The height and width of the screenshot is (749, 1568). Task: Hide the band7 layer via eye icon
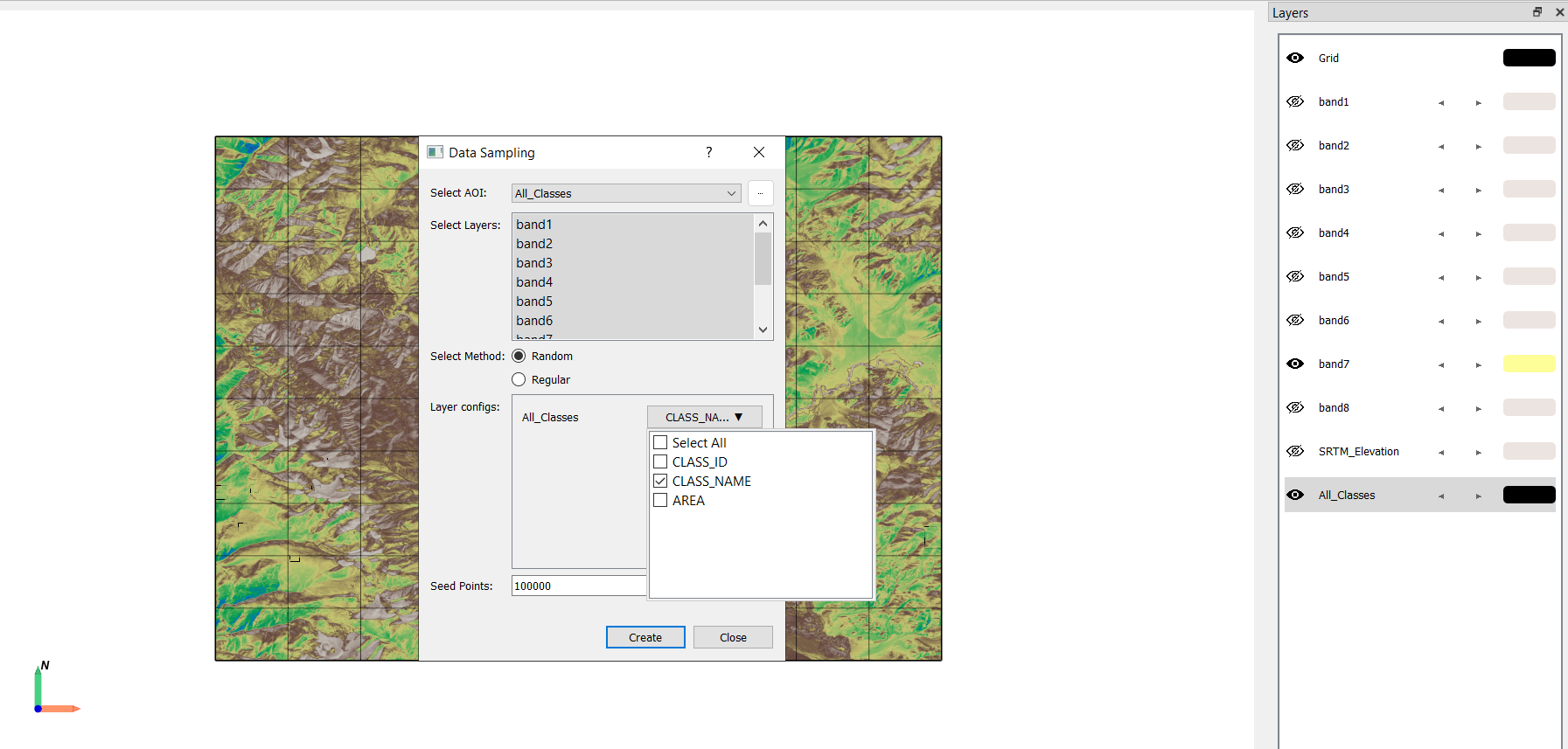tap(1295, 364)
